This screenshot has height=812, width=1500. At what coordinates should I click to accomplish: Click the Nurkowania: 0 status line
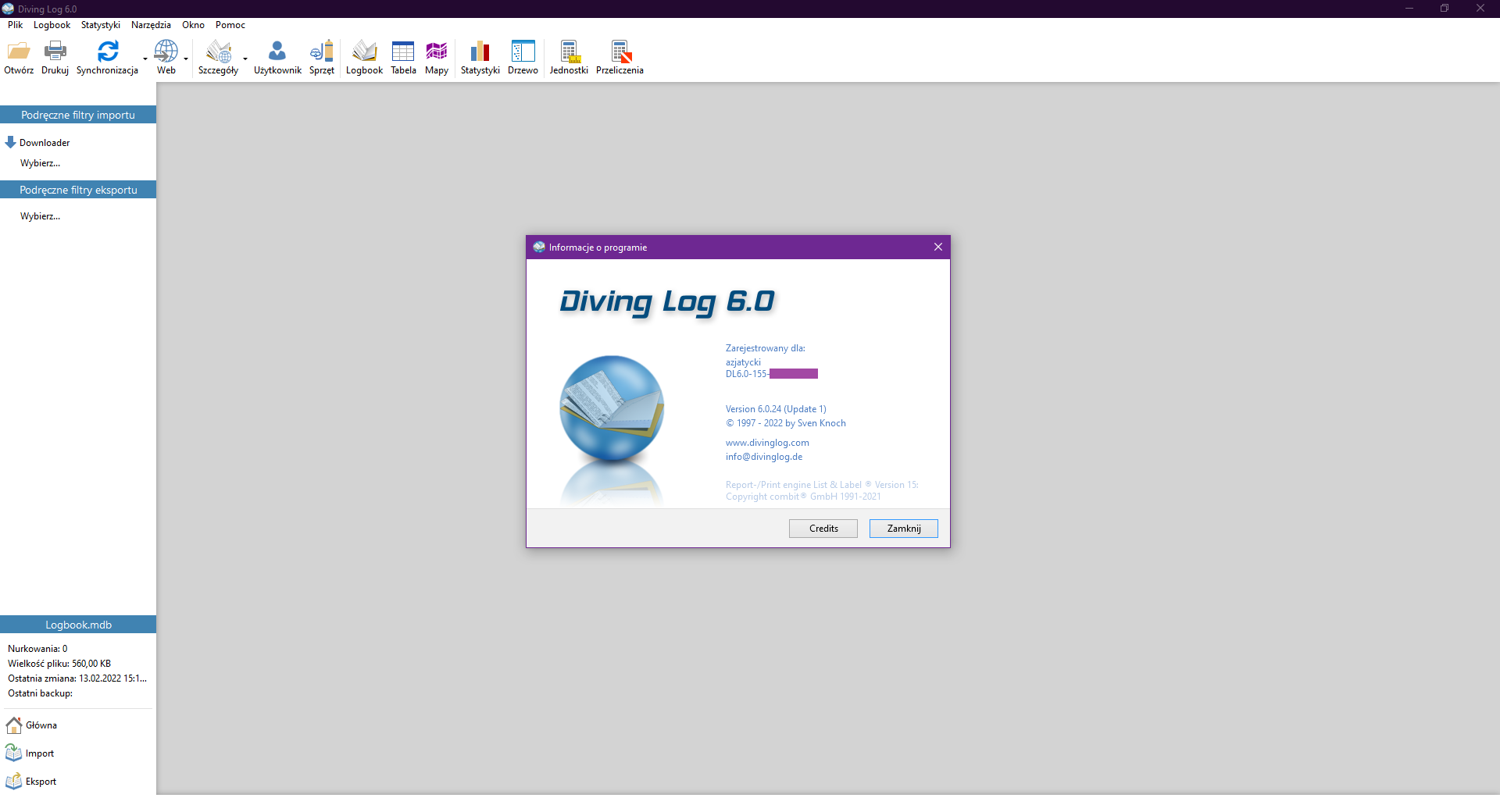point(37,649)
